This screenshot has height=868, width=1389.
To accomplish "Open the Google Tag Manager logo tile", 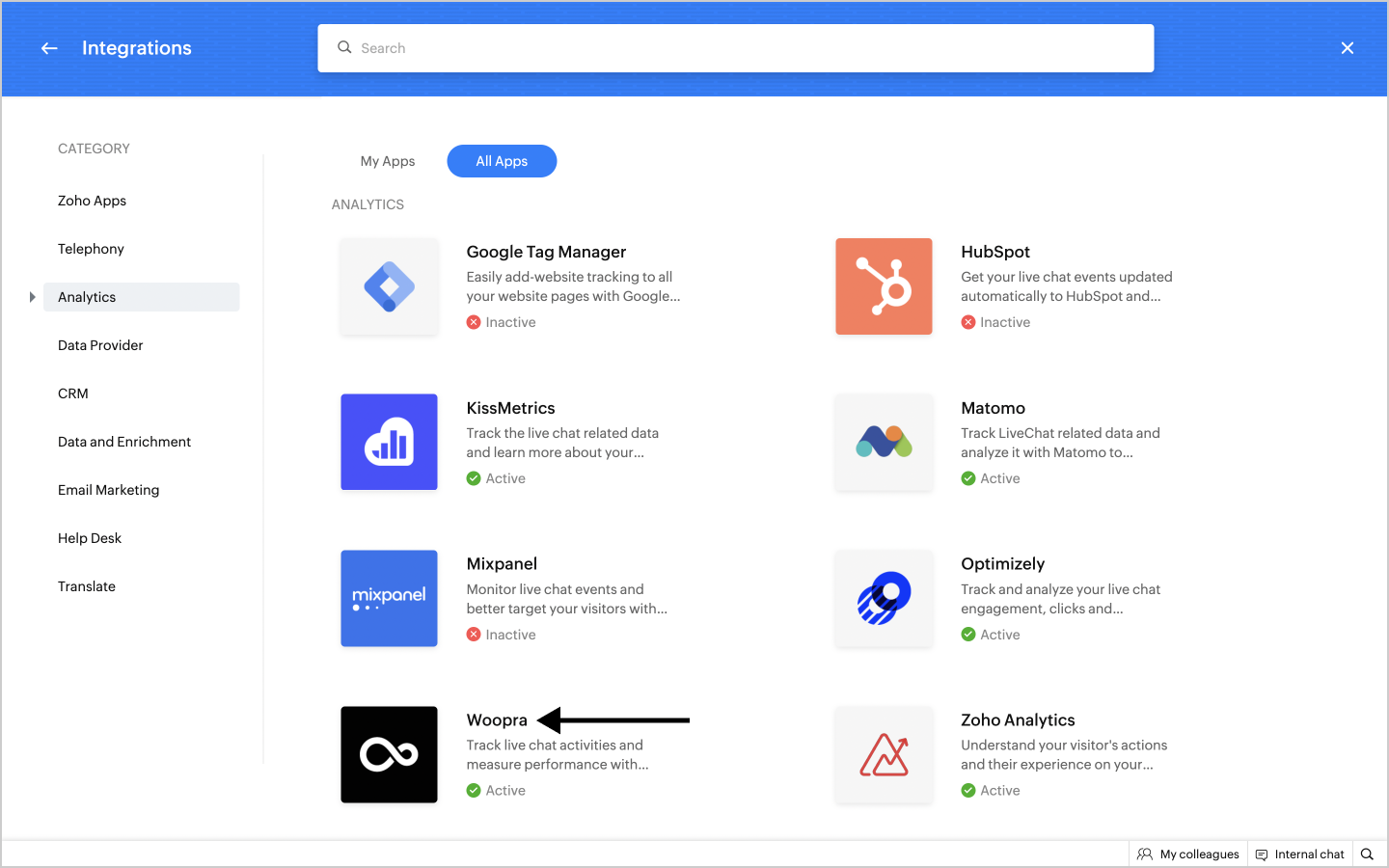I will point(389,286).
